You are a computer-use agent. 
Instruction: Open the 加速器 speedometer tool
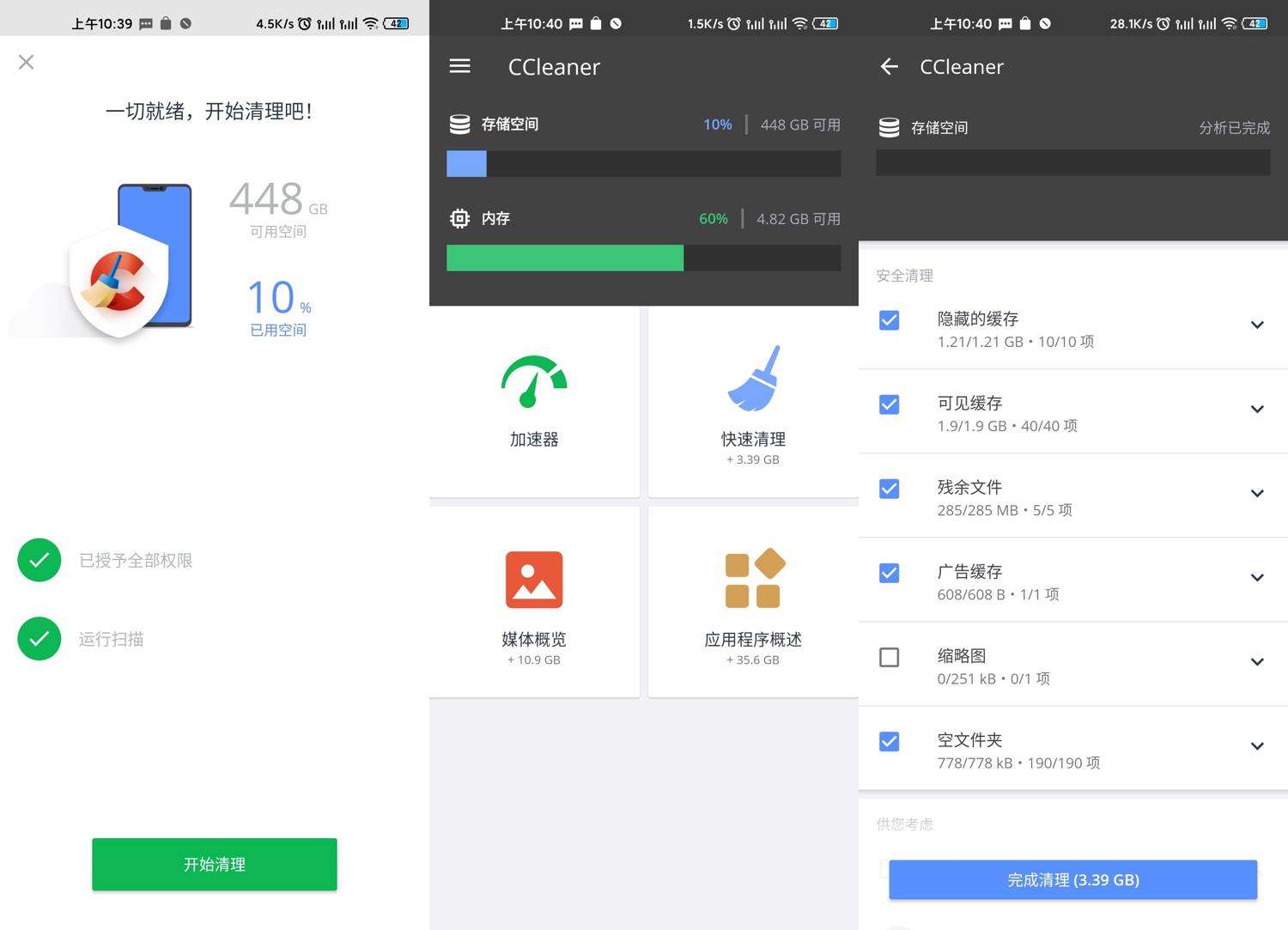click(533, 380)
